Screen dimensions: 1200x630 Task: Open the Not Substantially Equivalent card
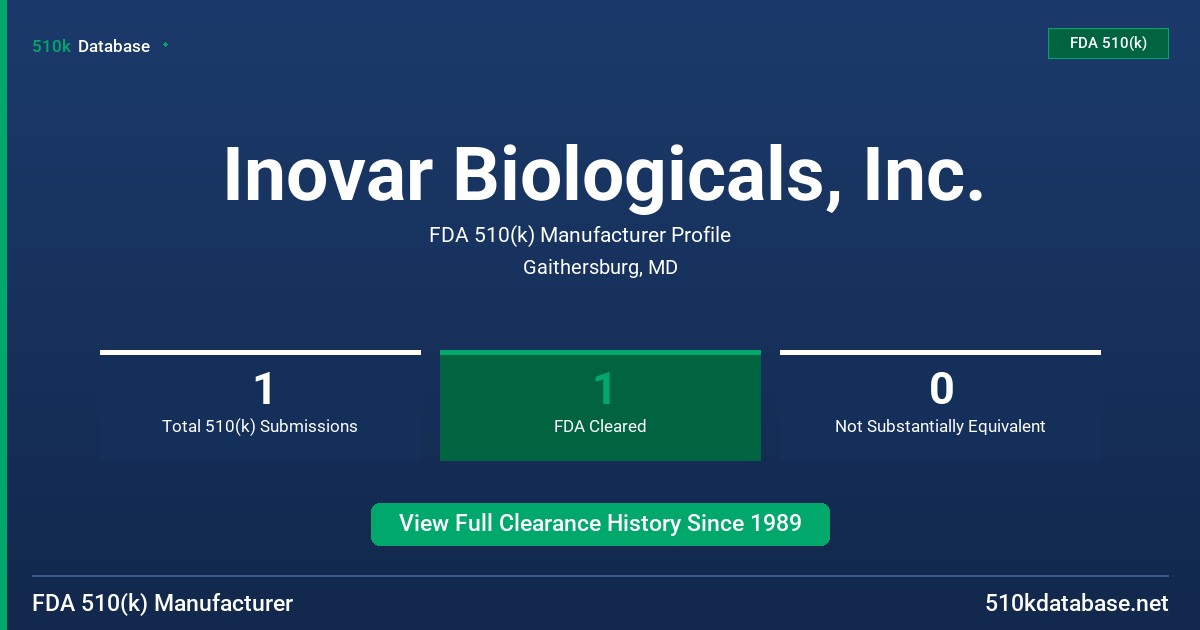pyautogui.click(x=940, y=405)
